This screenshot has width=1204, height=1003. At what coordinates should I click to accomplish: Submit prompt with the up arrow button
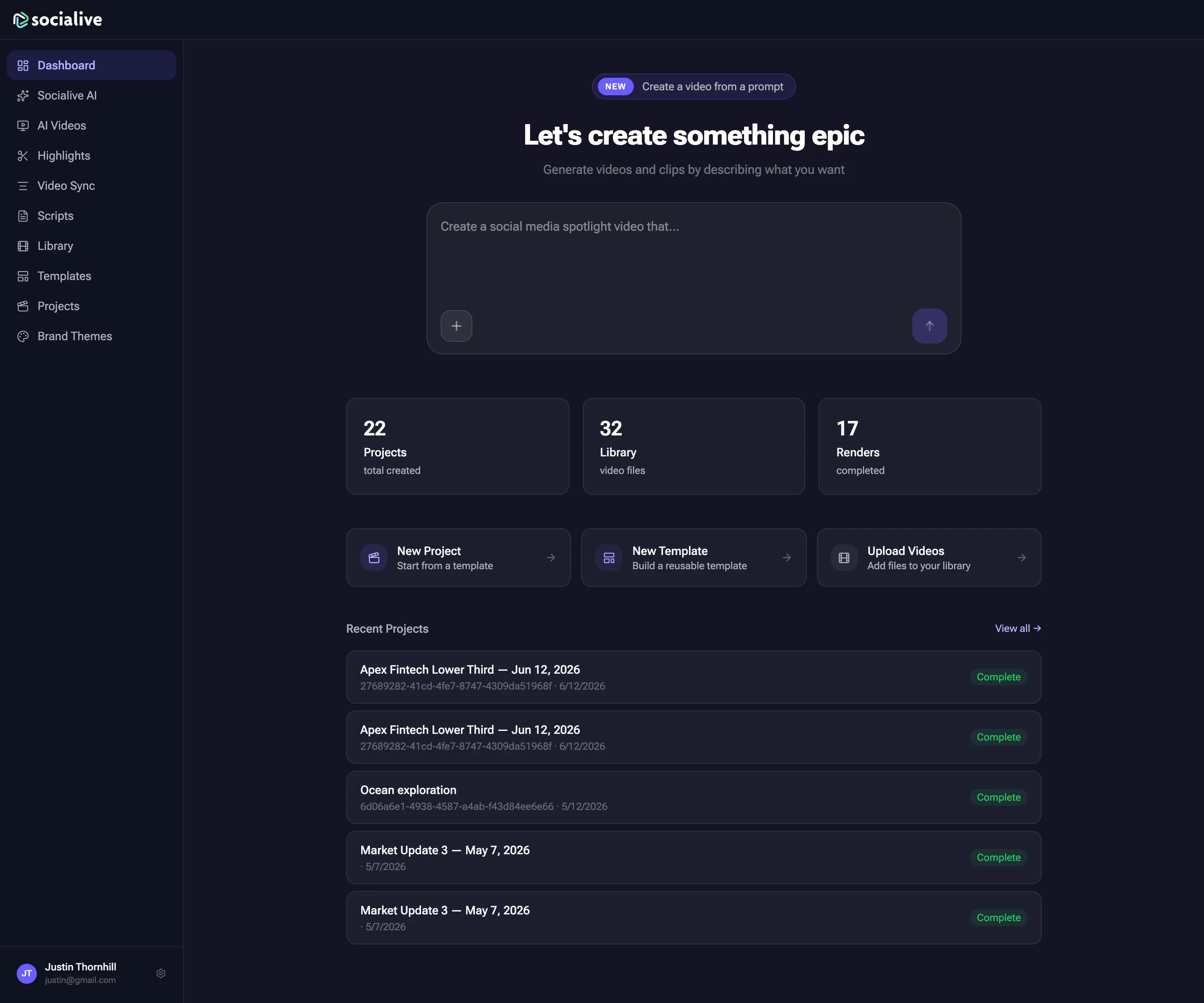(929, 326)
